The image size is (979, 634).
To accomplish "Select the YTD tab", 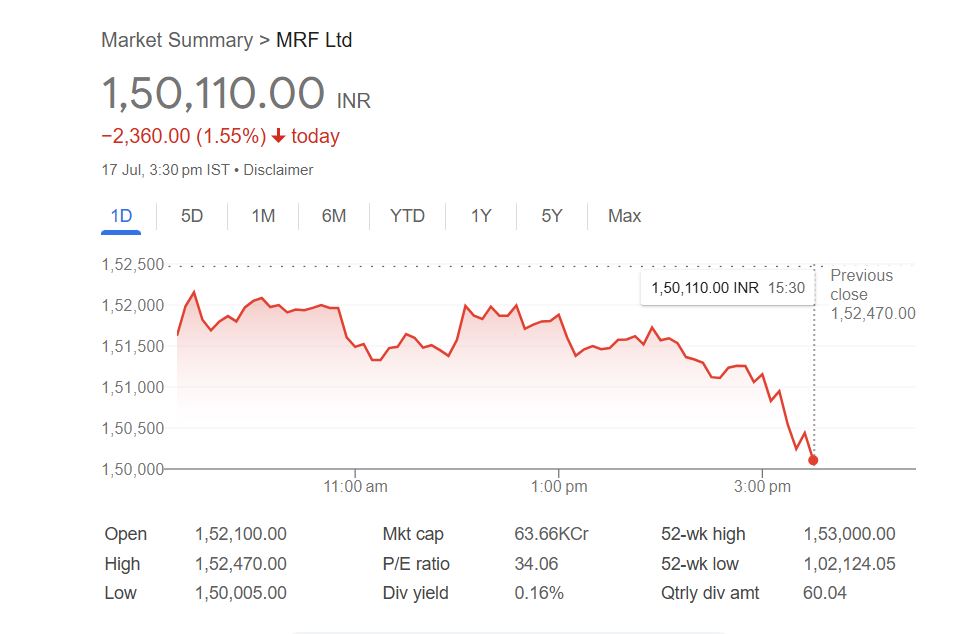I will pos(407,216).
